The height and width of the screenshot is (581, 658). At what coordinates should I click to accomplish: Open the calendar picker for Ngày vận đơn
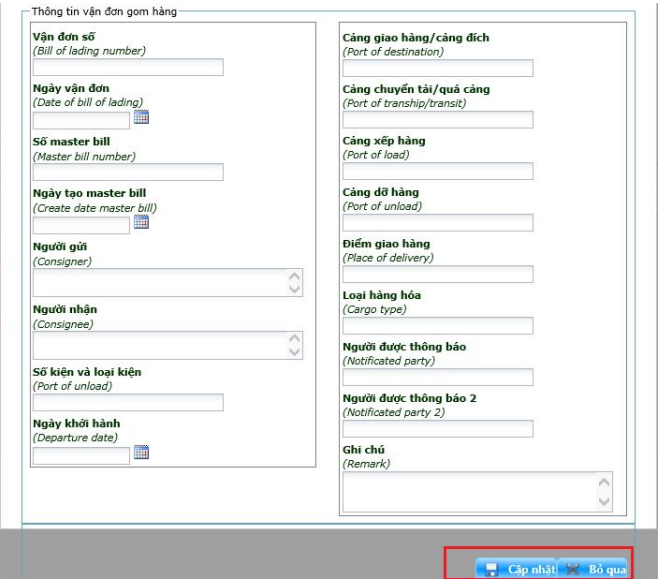141,119
